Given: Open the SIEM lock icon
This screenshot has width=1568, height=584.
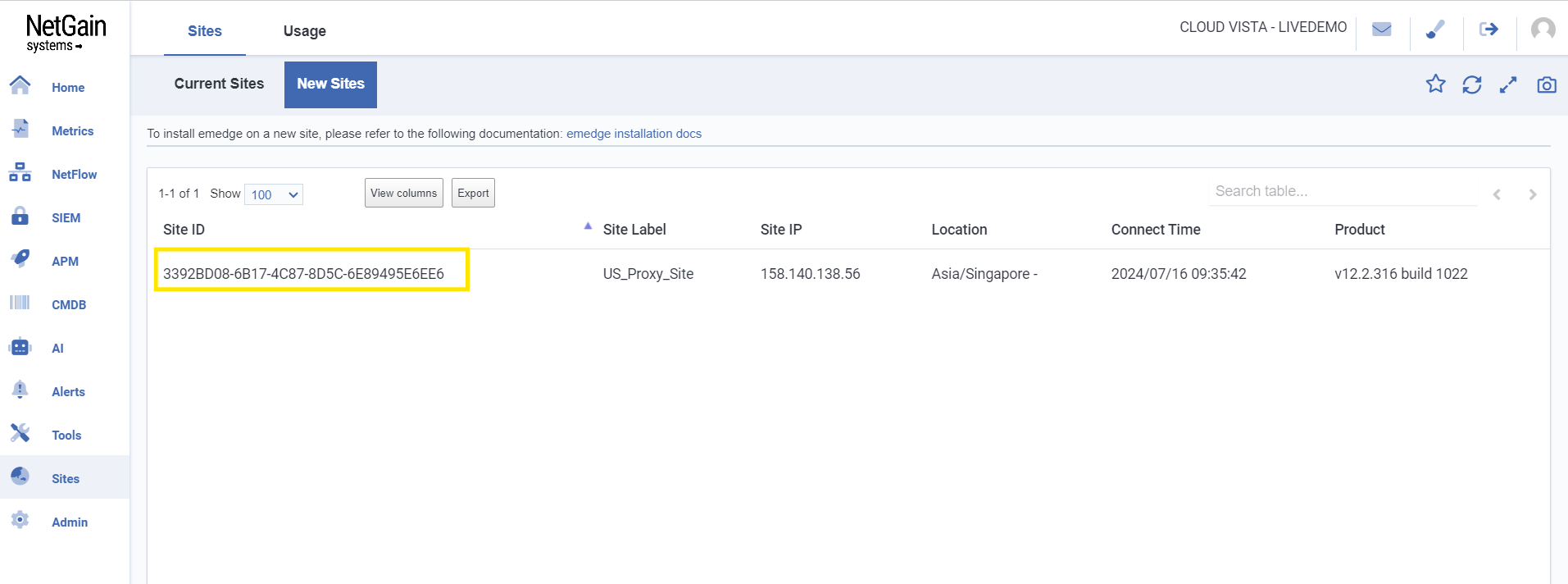Looking at the screenshot, I should point(20,216).
